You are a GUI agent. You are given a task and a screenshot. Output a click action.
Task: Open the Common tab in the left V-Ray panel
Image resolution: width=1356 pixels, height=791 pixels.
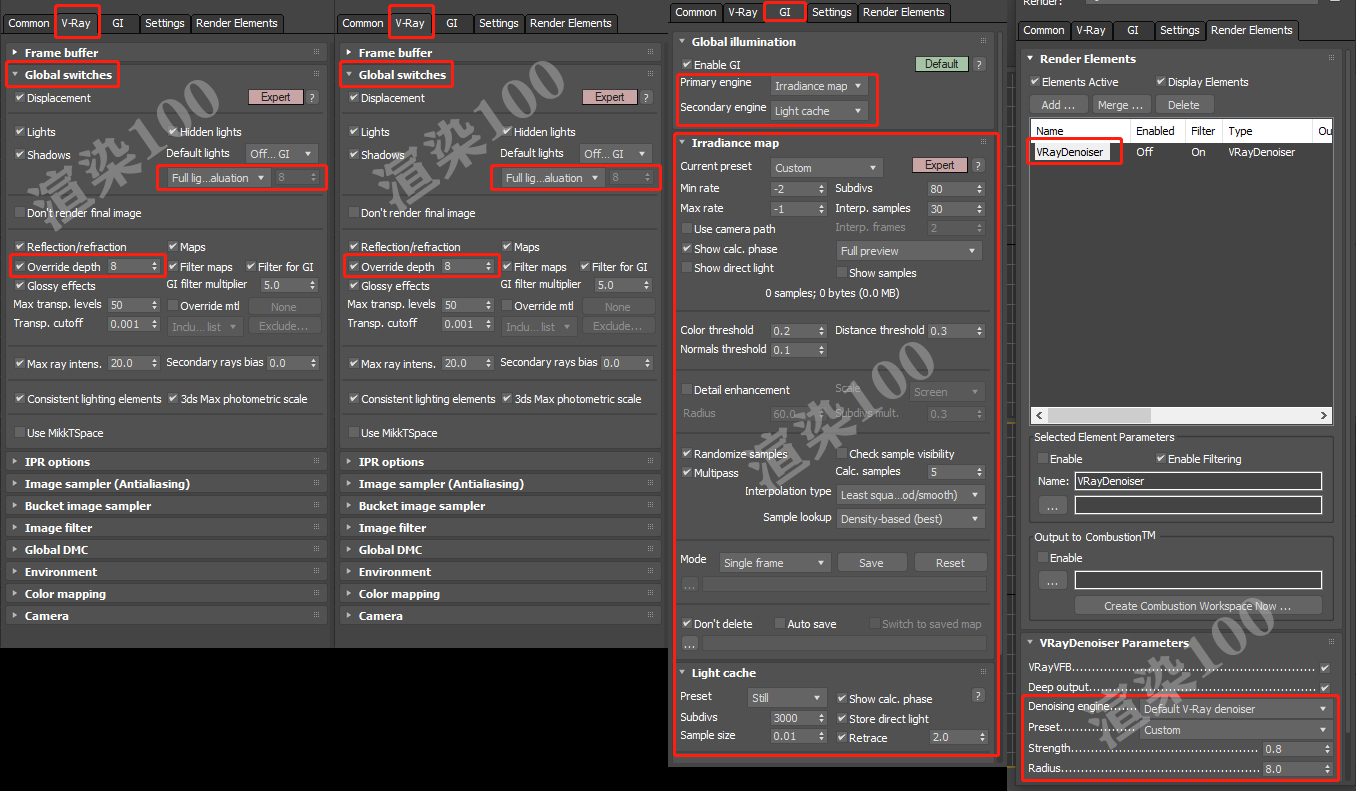[28, 23]
